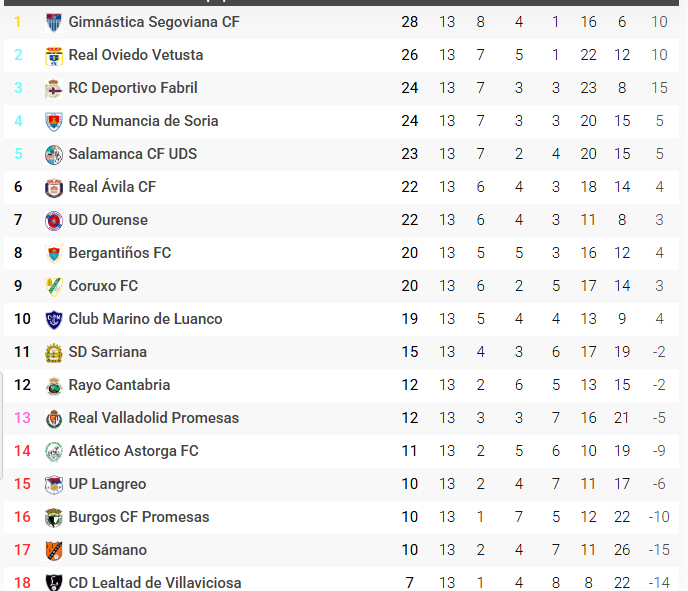Click the CD Numancia de Soria crest
The width and height of the screenshot is (688, 591).
click(x=54, y=122)
